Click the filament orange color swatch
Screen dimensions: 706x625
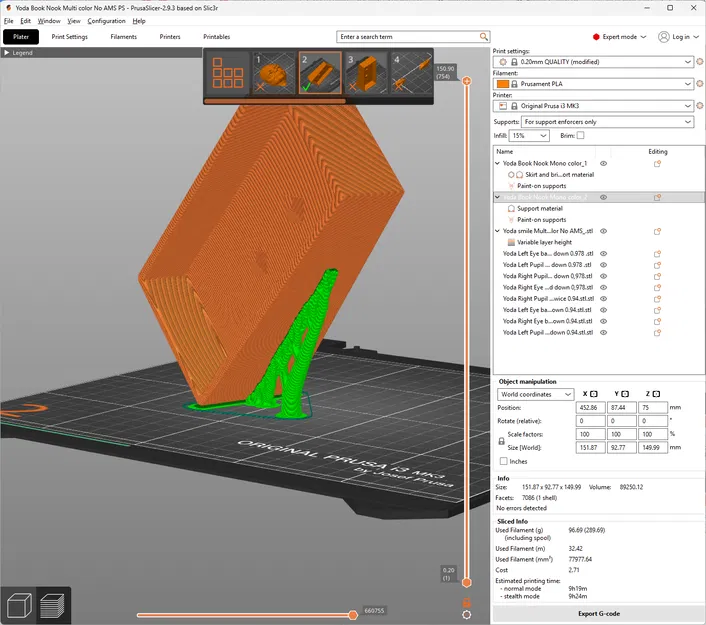[x=502, y=84]
